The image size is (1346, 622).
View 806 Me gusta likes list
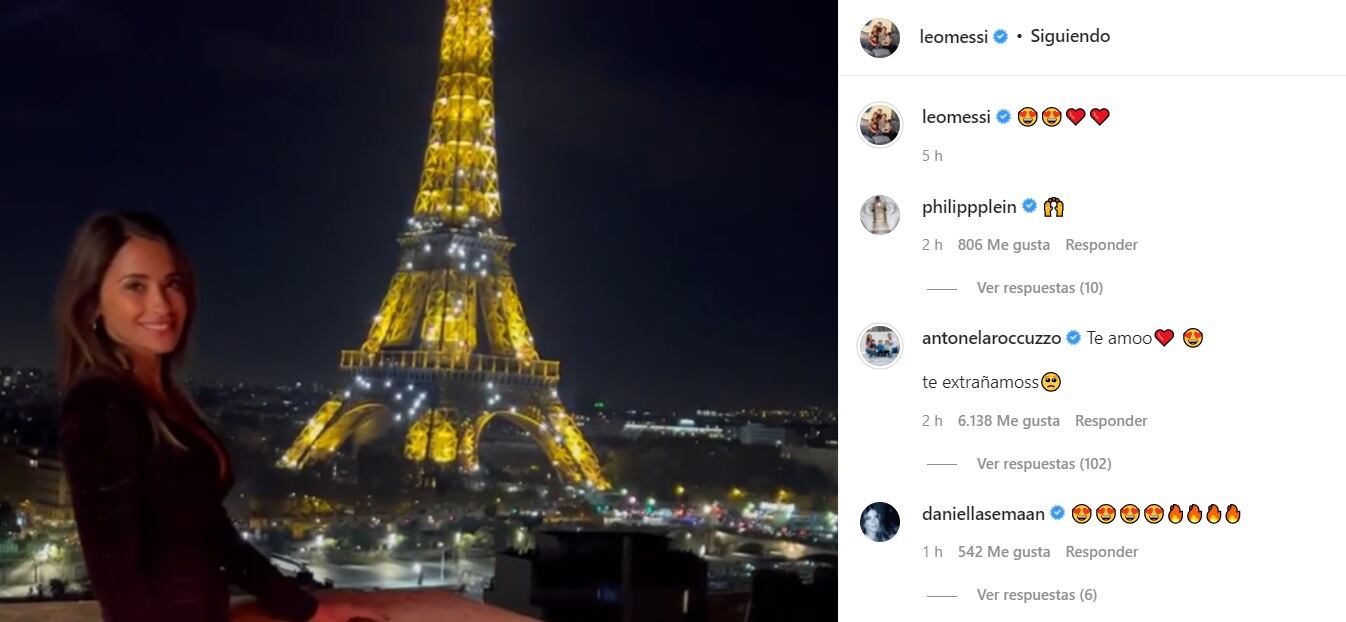(x=1003, y=245)
